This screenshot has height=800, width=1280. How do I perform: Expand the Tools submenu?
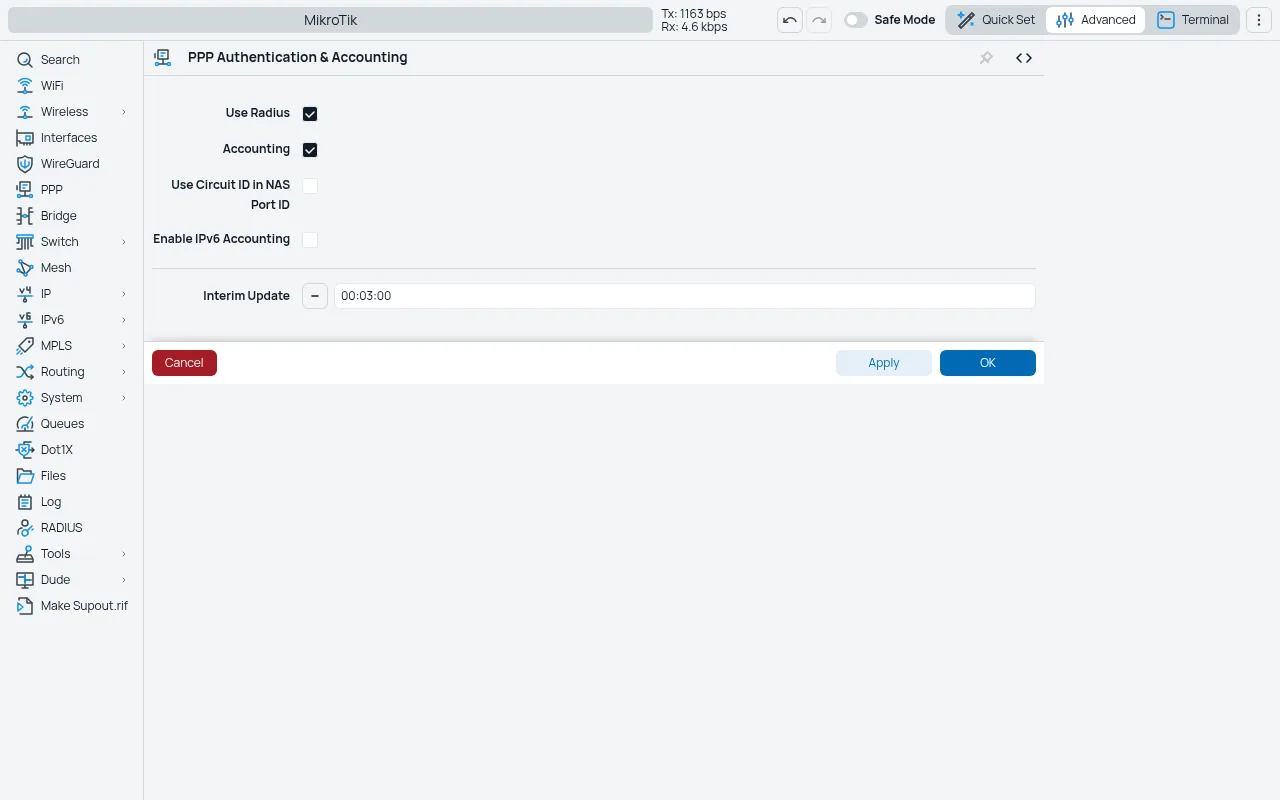124,554
